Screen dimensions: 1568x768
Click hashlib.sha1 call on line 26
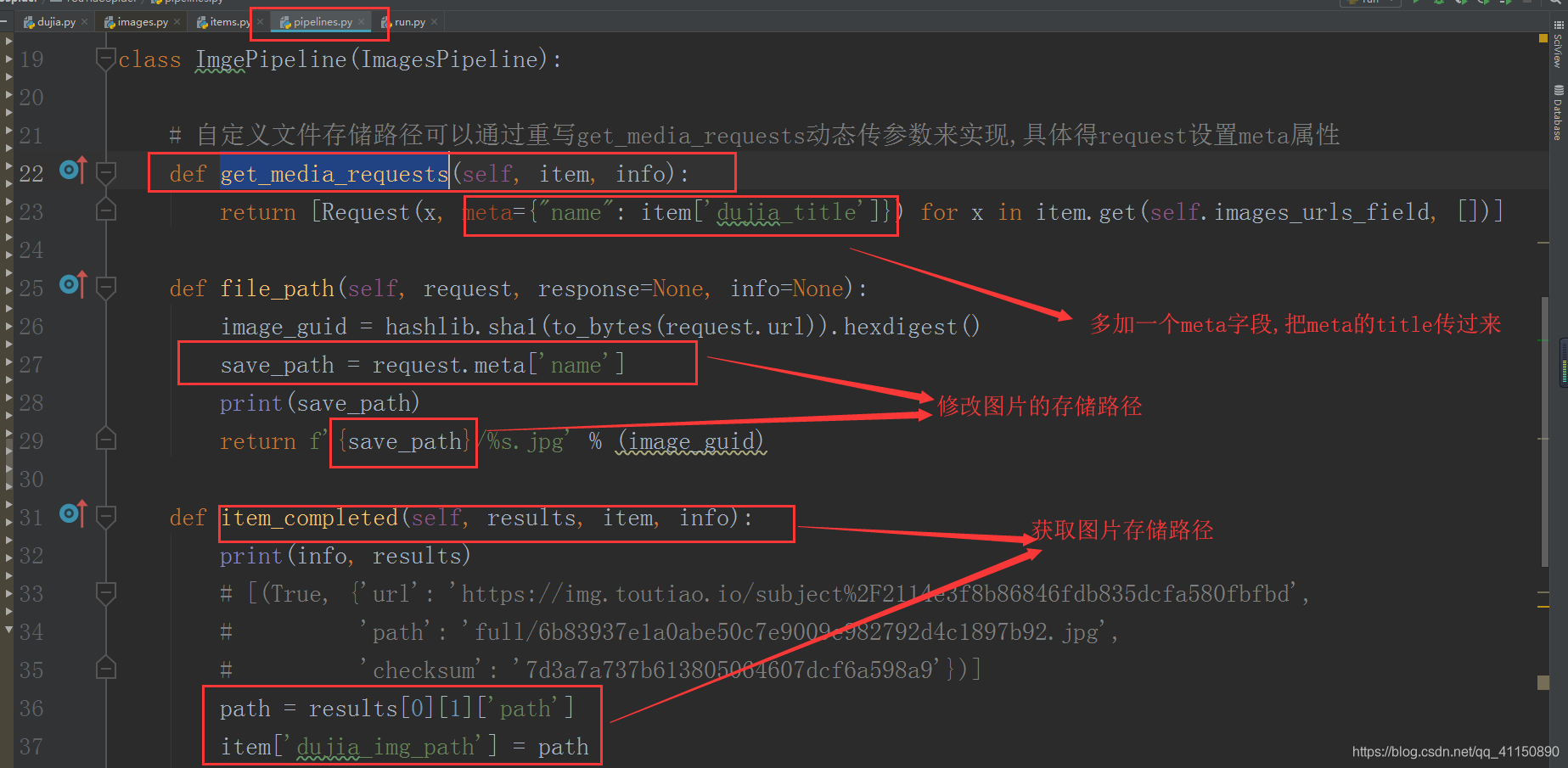coord(461,327)
